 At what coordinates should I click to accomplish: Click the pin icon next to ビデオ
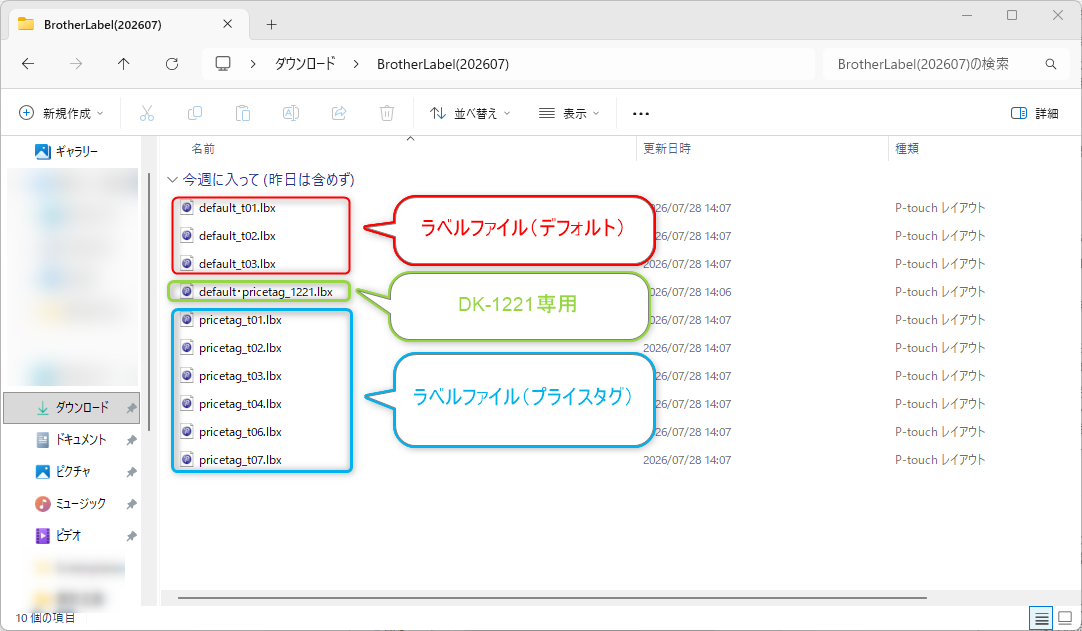[x=131, y=536]
